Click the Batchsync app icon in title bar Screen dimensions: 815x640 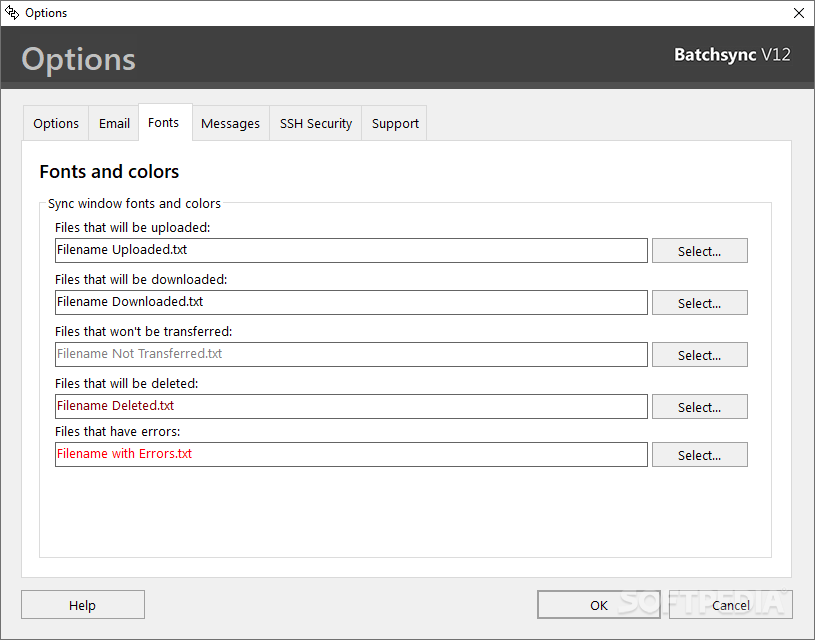pyautogui.click(x=12, y=12)
